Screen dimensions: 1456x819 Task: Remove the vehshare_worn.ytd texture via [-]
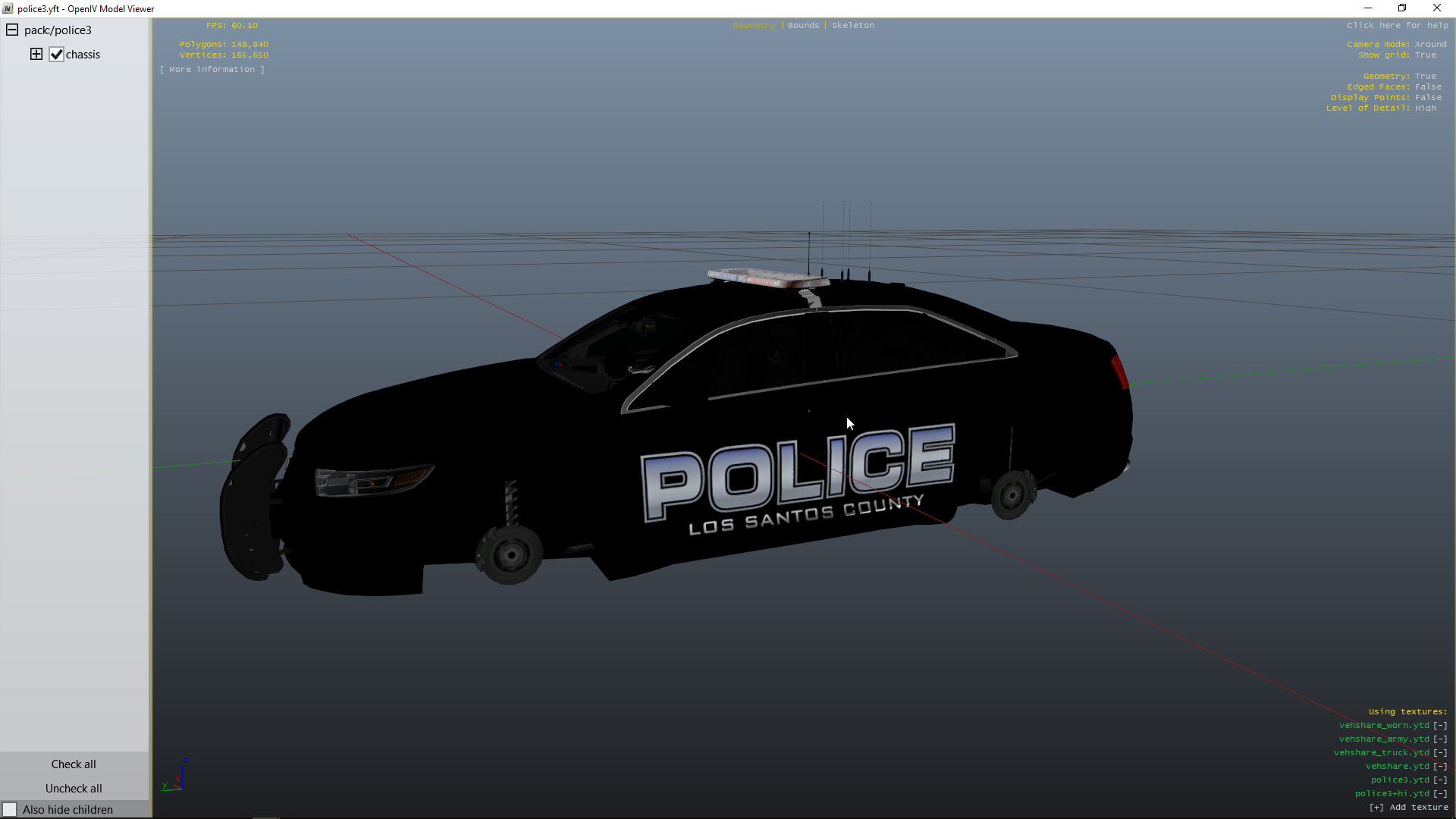point(1440,726)
